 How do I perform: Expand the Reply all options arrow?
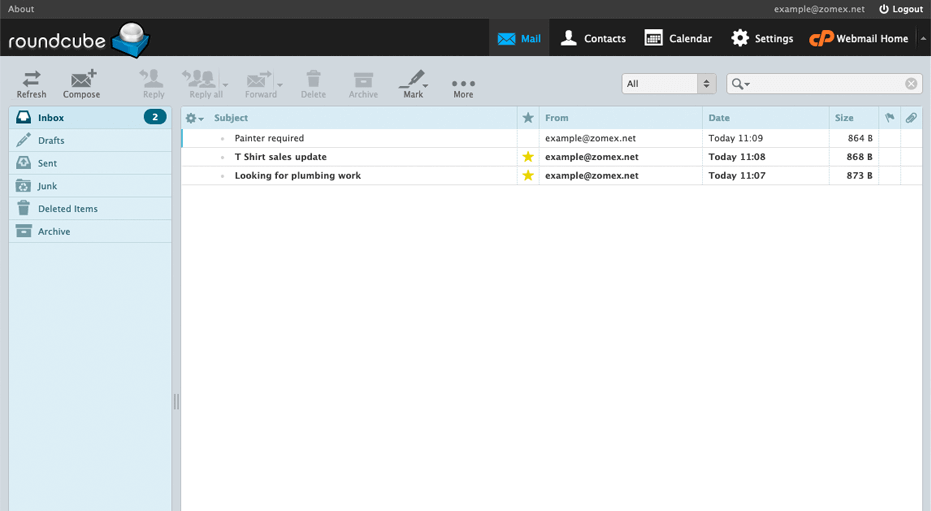click(x=225, y=84)
